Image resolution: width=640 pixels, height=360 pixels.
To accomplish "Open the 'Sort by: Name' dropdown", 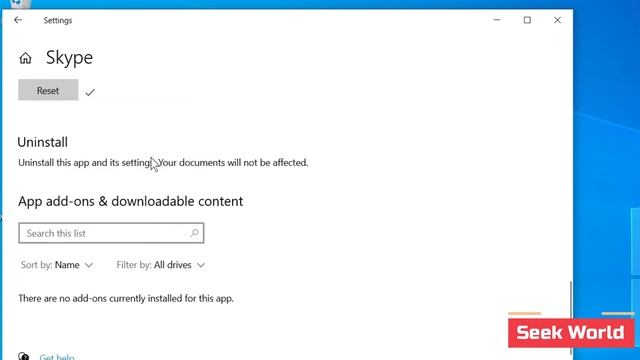I will (x=57, y=265).
